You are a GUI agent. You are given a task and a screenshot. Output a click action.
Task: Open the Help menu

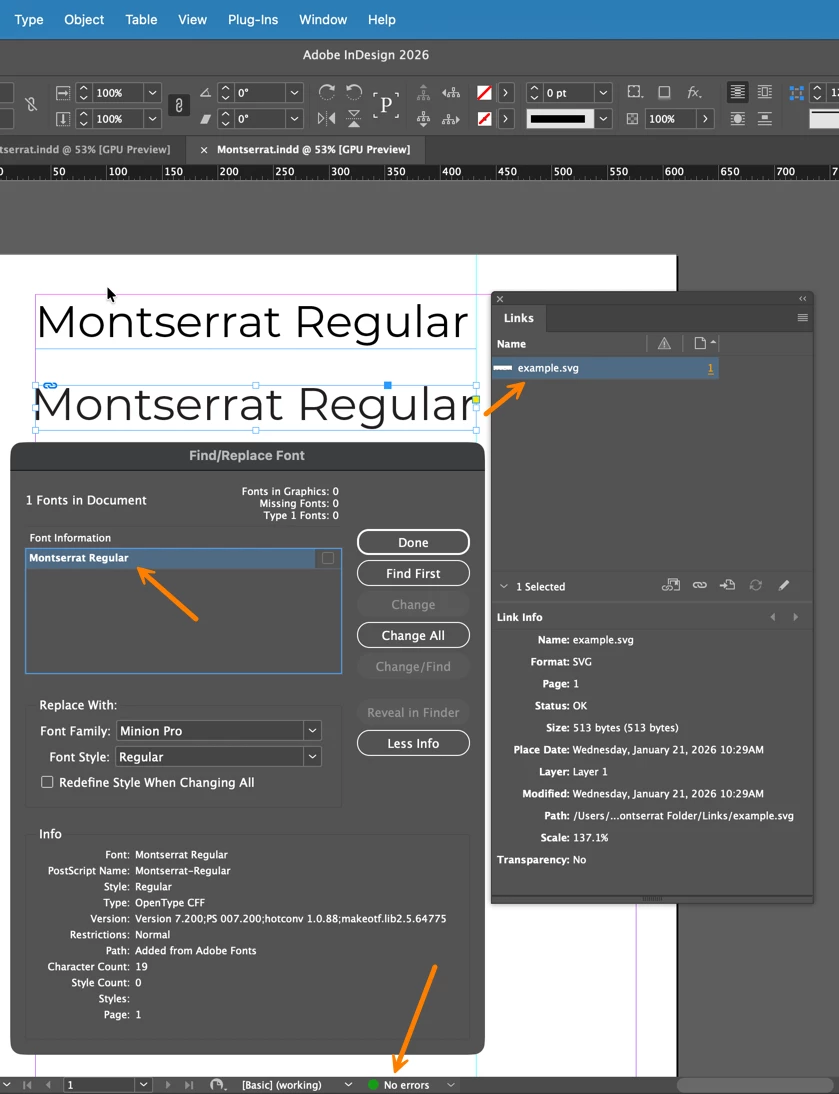tap(381, 20)
